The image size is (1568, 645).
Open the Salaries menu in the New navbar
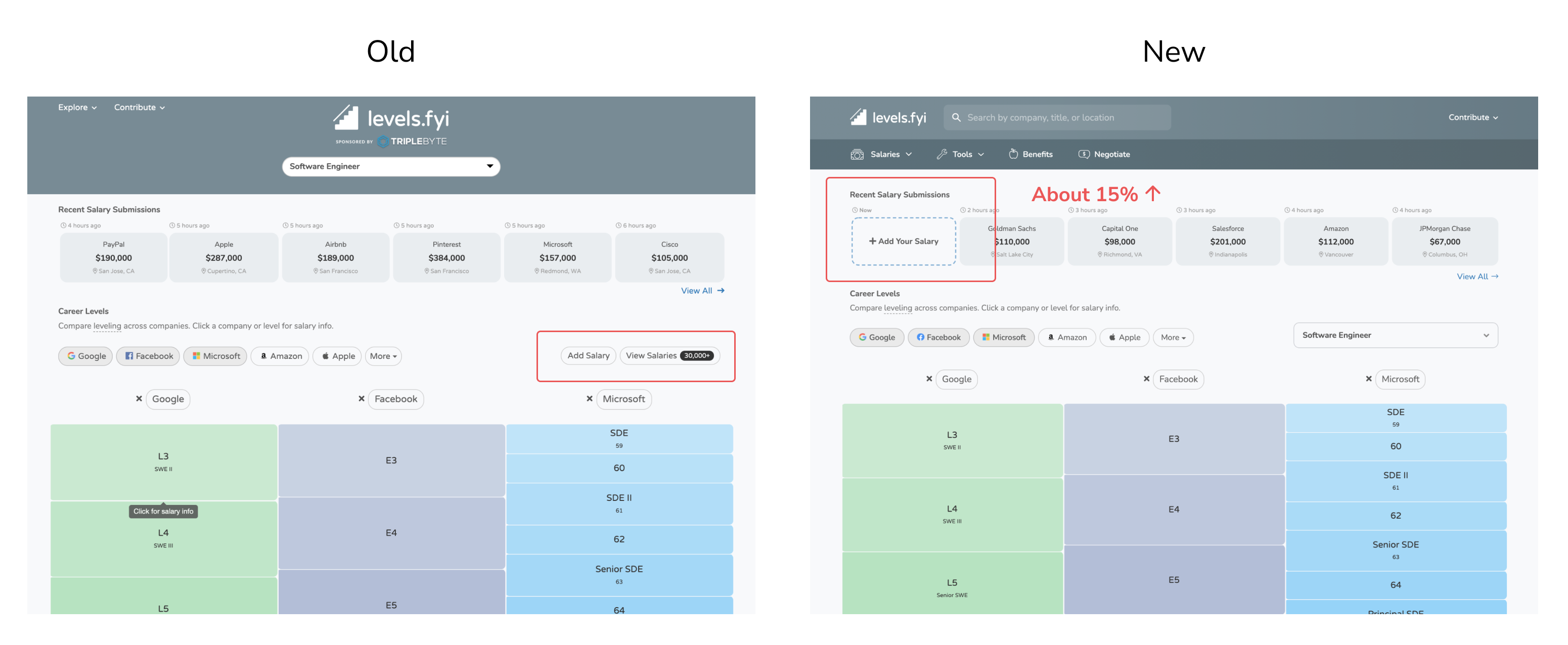[881, 155]
